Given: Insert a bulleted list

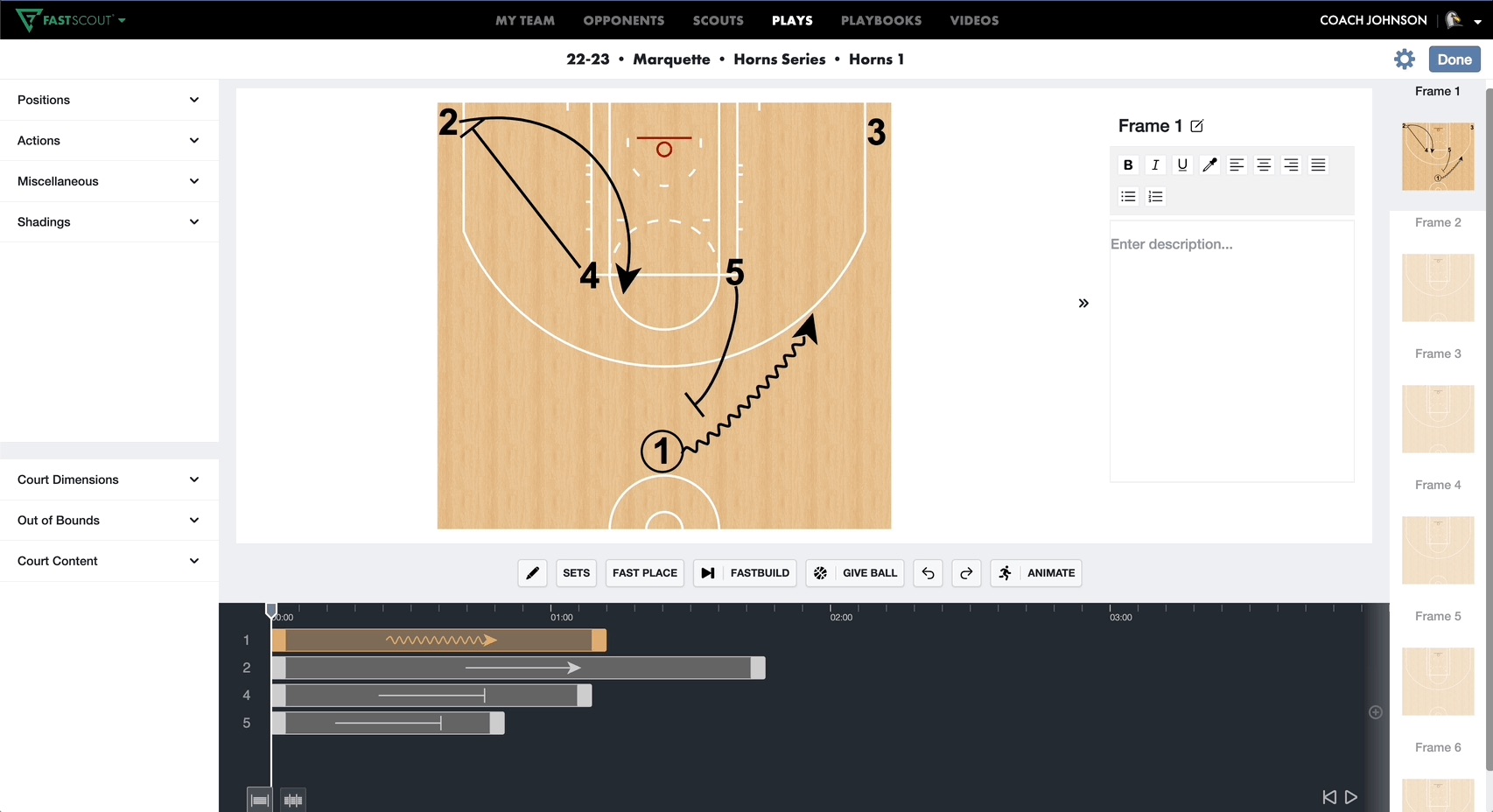Looking at the screenshot, I should pyautogui.click(x=1128, y=196).
